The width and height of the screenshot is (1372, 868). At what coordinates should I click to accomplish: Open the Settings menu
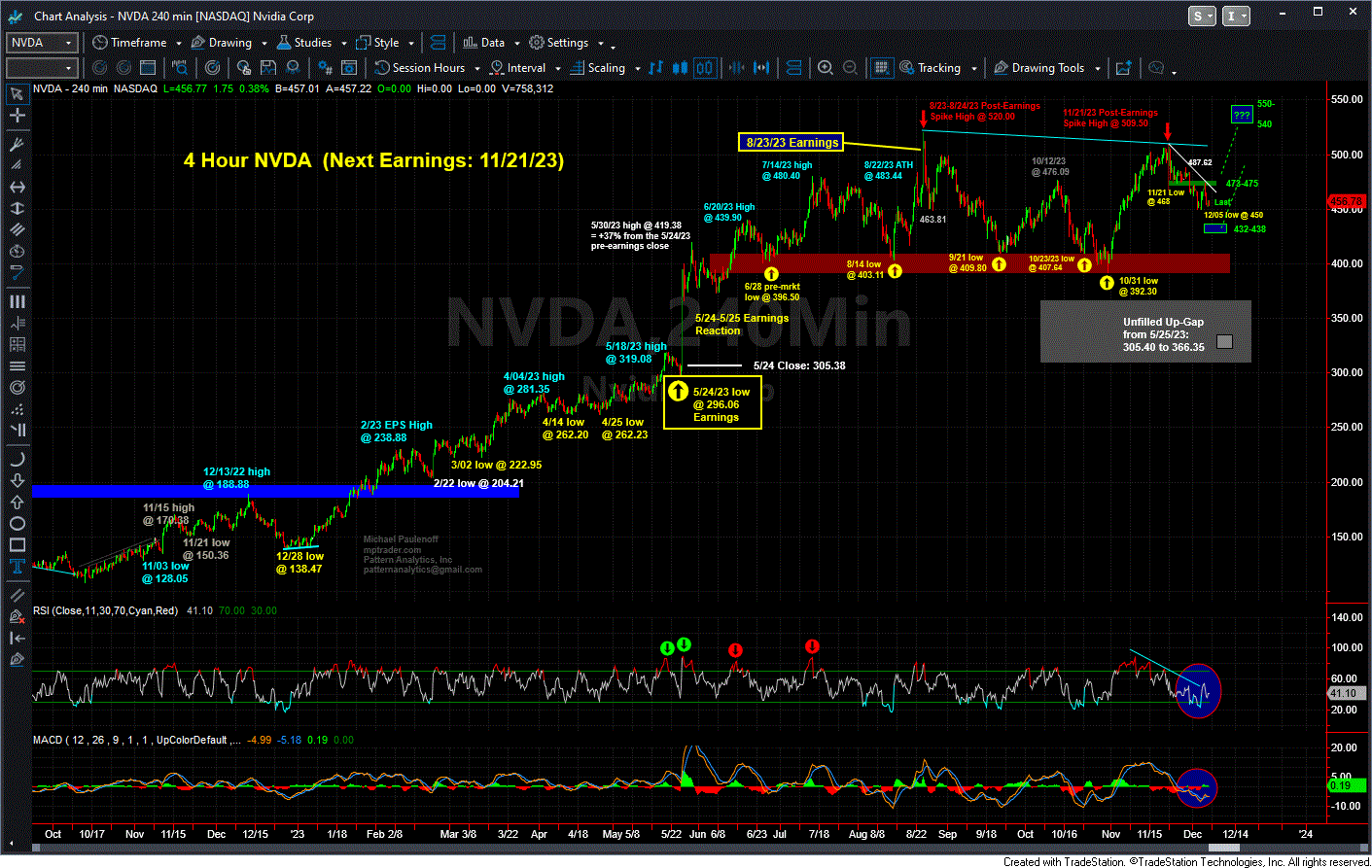(558, 43)
